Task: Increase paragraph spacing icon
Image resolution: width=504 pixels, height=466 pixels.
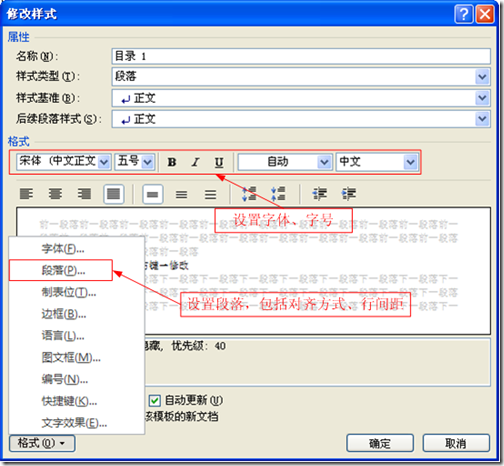Action: click(x=249, y=194)
